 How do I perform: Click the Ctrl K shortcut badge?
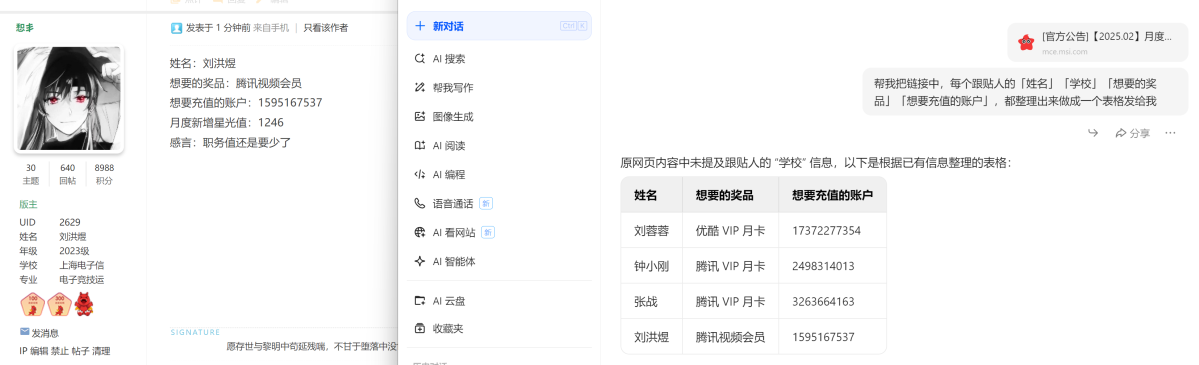(574, 26)
